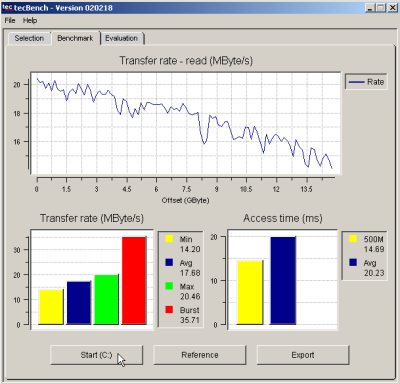This screenshot has width=400, height=384.
Task: Click the tecBench title bar icon
Action: [x=7, y=7]
